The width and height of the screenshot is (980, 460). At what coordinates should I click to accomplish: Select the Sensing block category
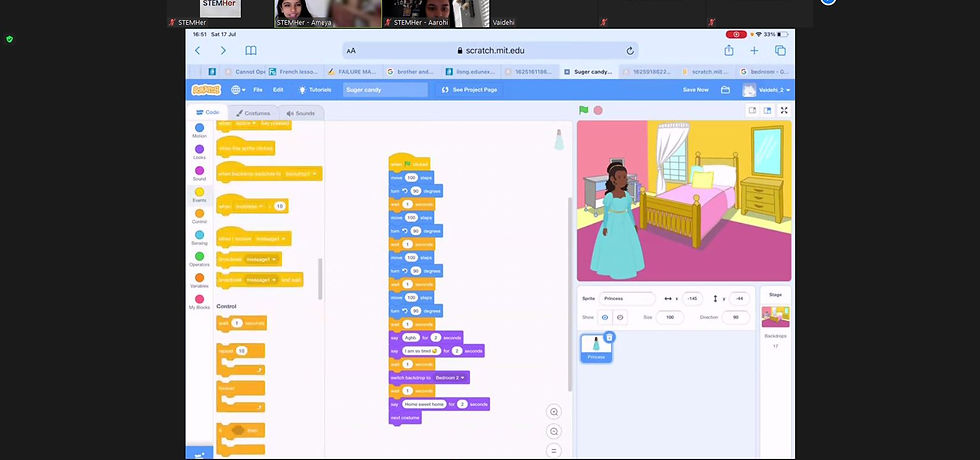coord(199,238)
